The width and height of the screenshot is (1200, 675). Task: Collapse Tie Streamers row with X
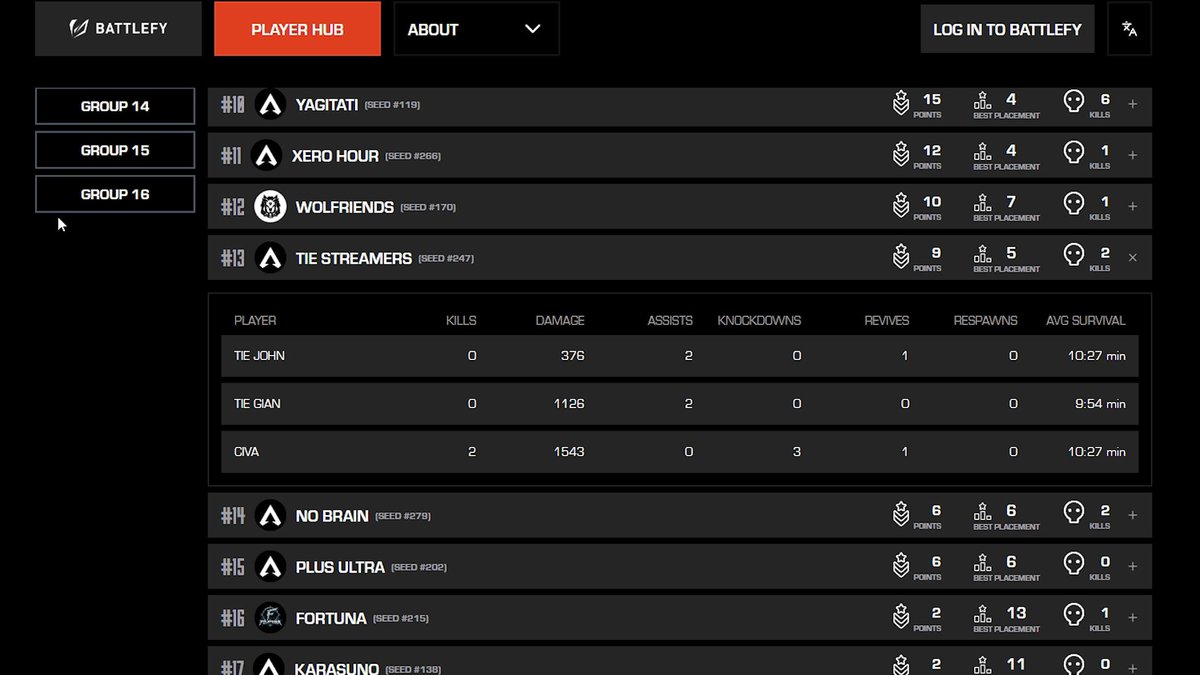coord(1132,257)
